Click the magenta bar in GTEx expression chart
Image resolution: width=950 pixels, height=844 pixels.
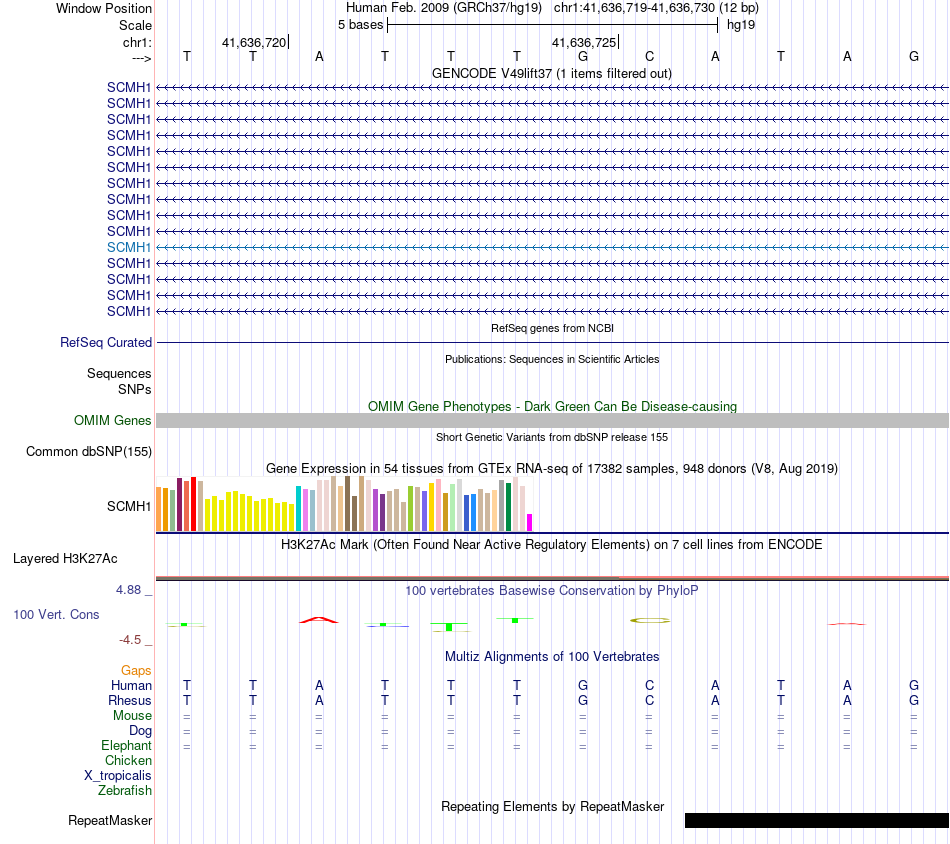pyautogui.click(x=530, y=522)
